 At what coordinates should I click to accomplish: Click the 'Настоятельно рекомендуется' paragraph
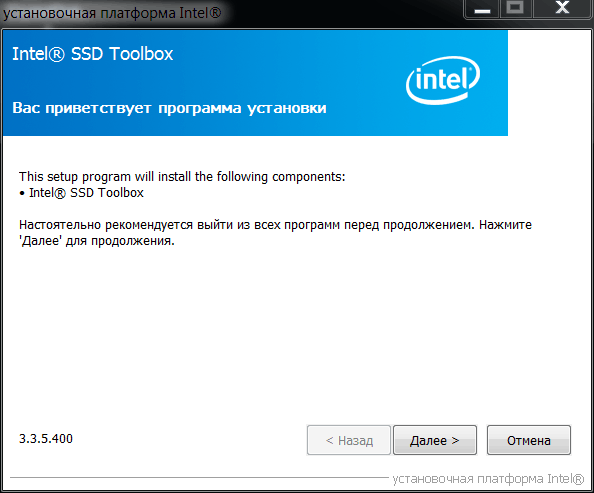coord(275,233)
